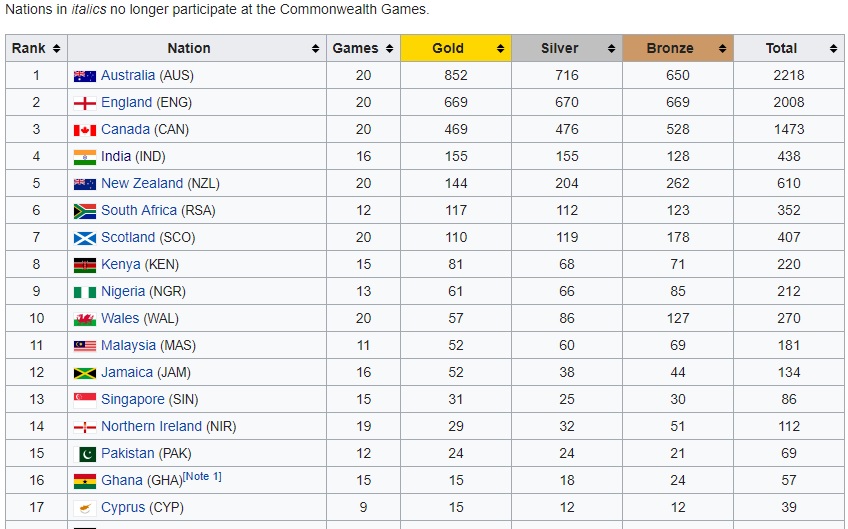Open the England link
The image size is (848, 529).
tap(127, 102)
